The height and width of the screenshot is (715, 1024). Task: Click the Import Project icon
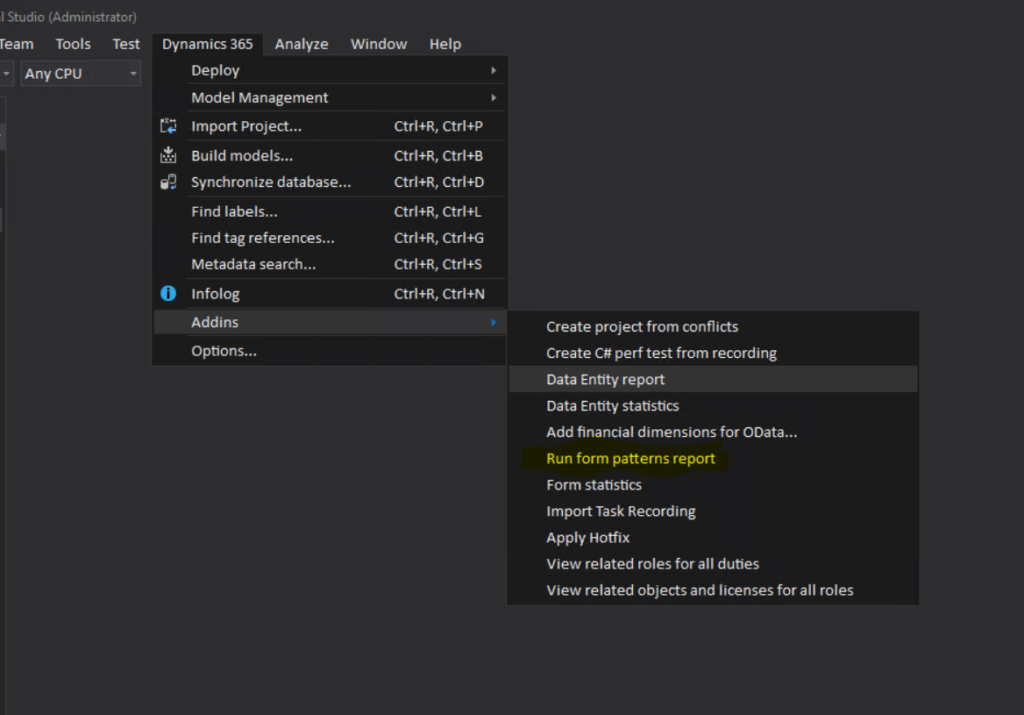coord(169,127)
